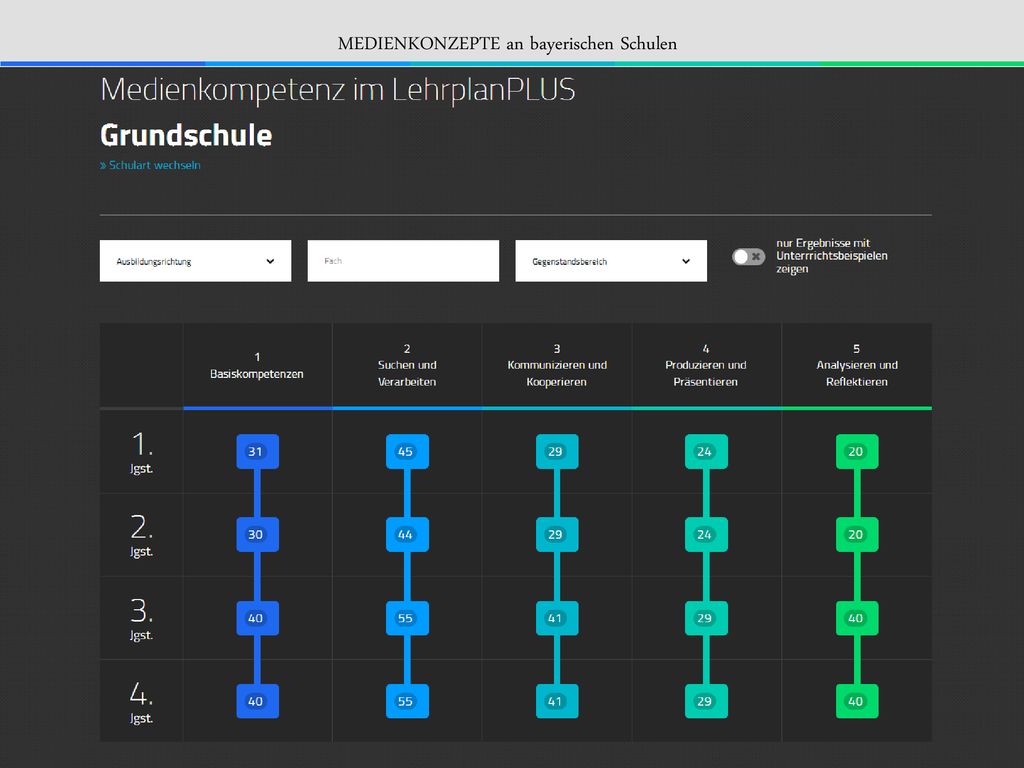Click badge 40 for 4. Jgst. Analysieren

pyautogui.click(x=857, y=701)
